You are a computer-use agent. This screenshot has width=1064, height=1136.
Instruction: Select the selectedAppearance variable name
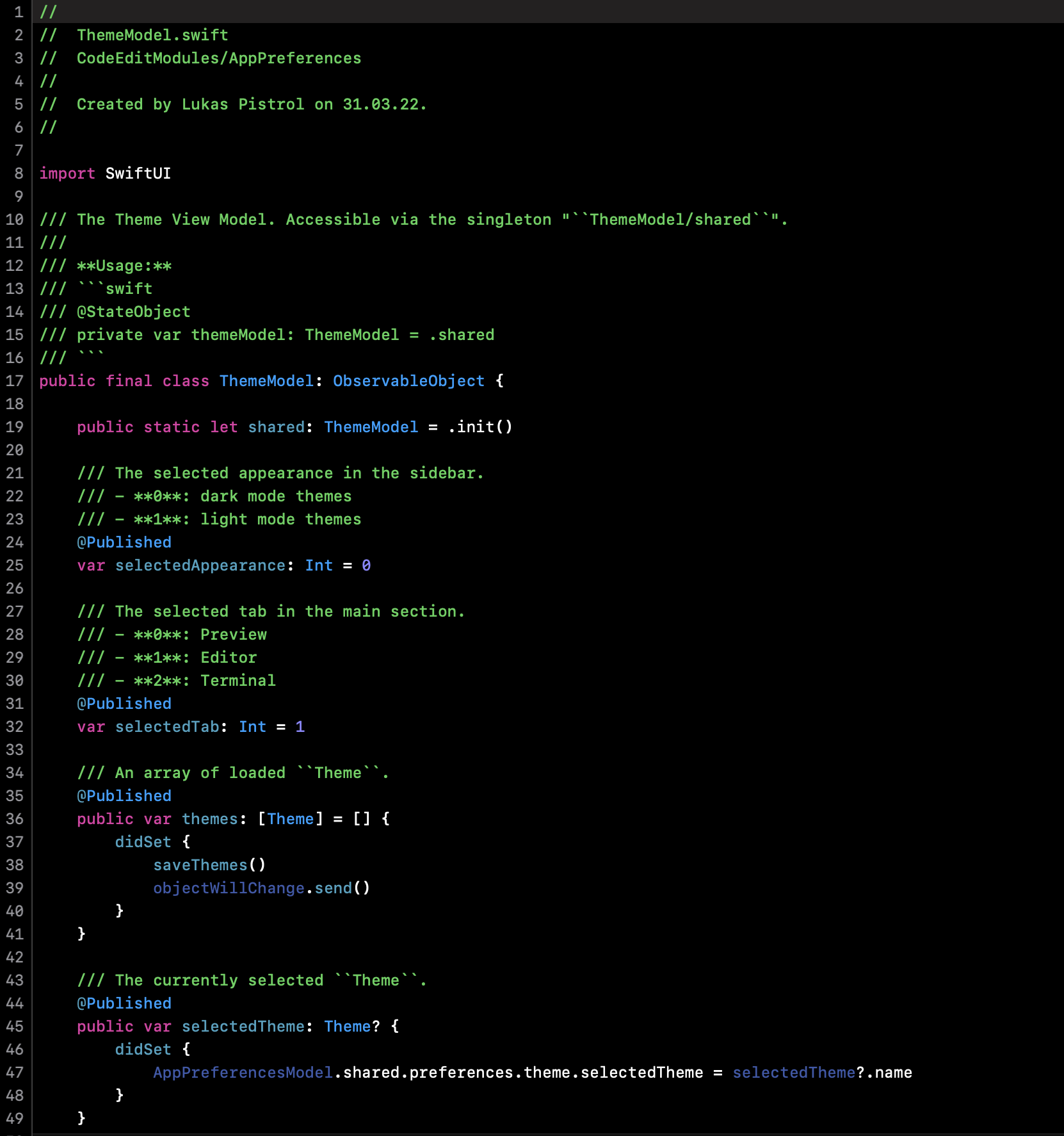tap(200, 565)
